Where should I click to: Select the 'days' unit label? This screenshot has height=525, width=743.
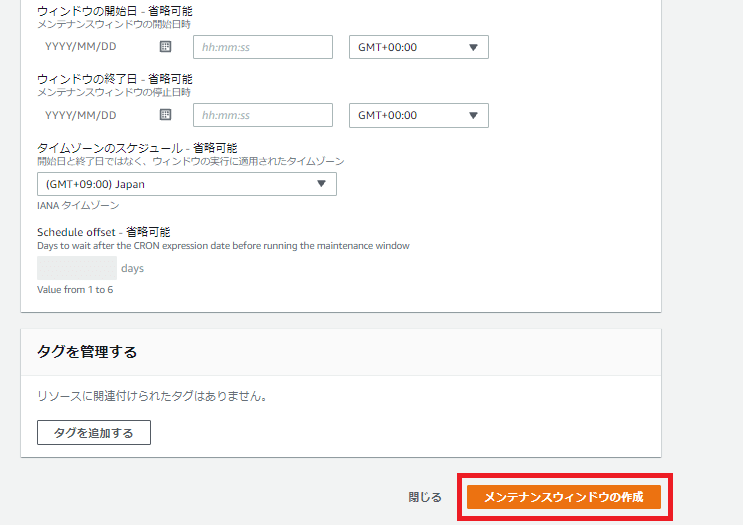(132, 268)
